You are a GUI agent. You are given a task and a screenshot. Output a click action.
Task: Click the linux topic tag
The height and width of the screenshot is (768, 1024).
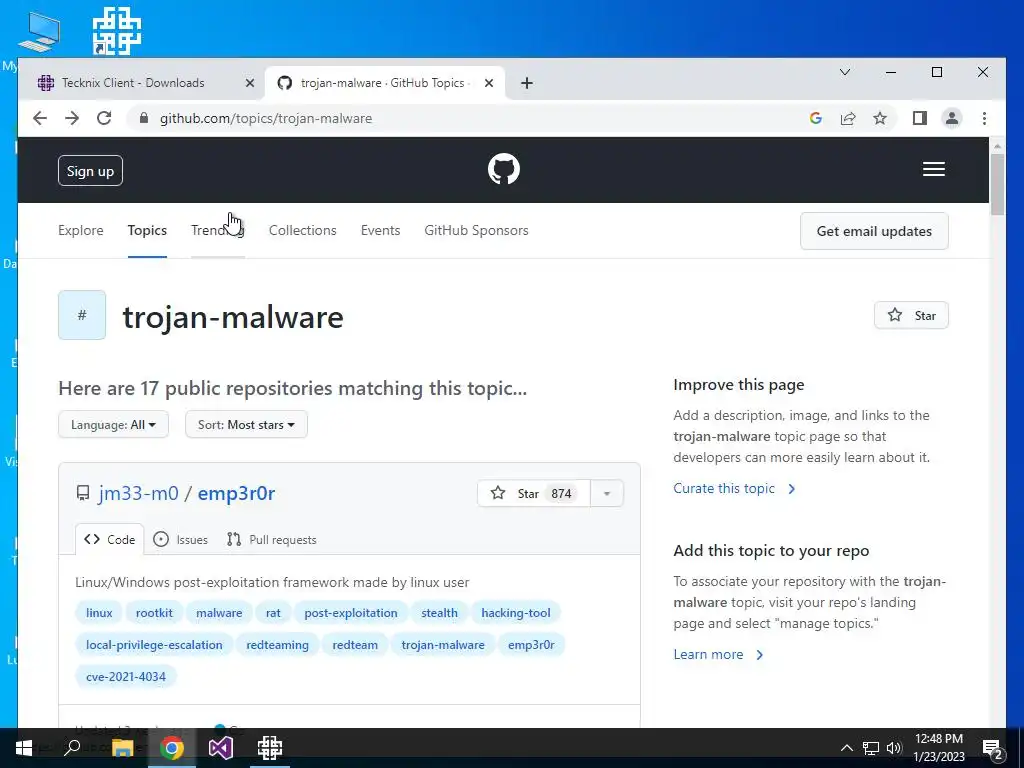pyautogui.click(x=99, y=613)
